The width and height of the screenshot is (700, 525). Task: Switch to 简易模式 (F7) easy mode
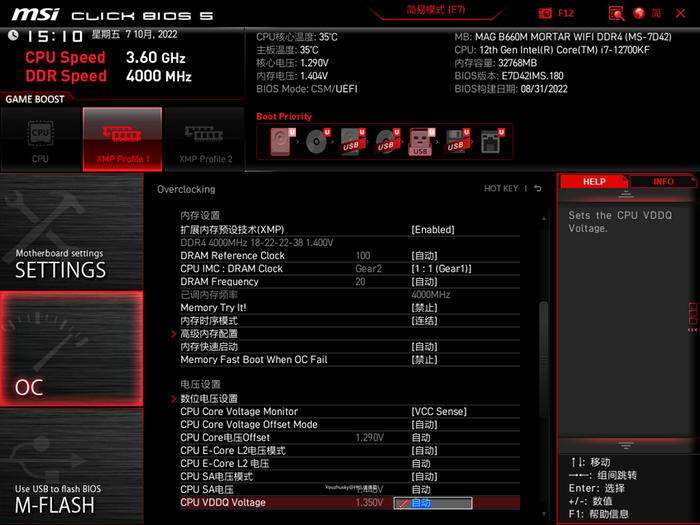[436, 10]
